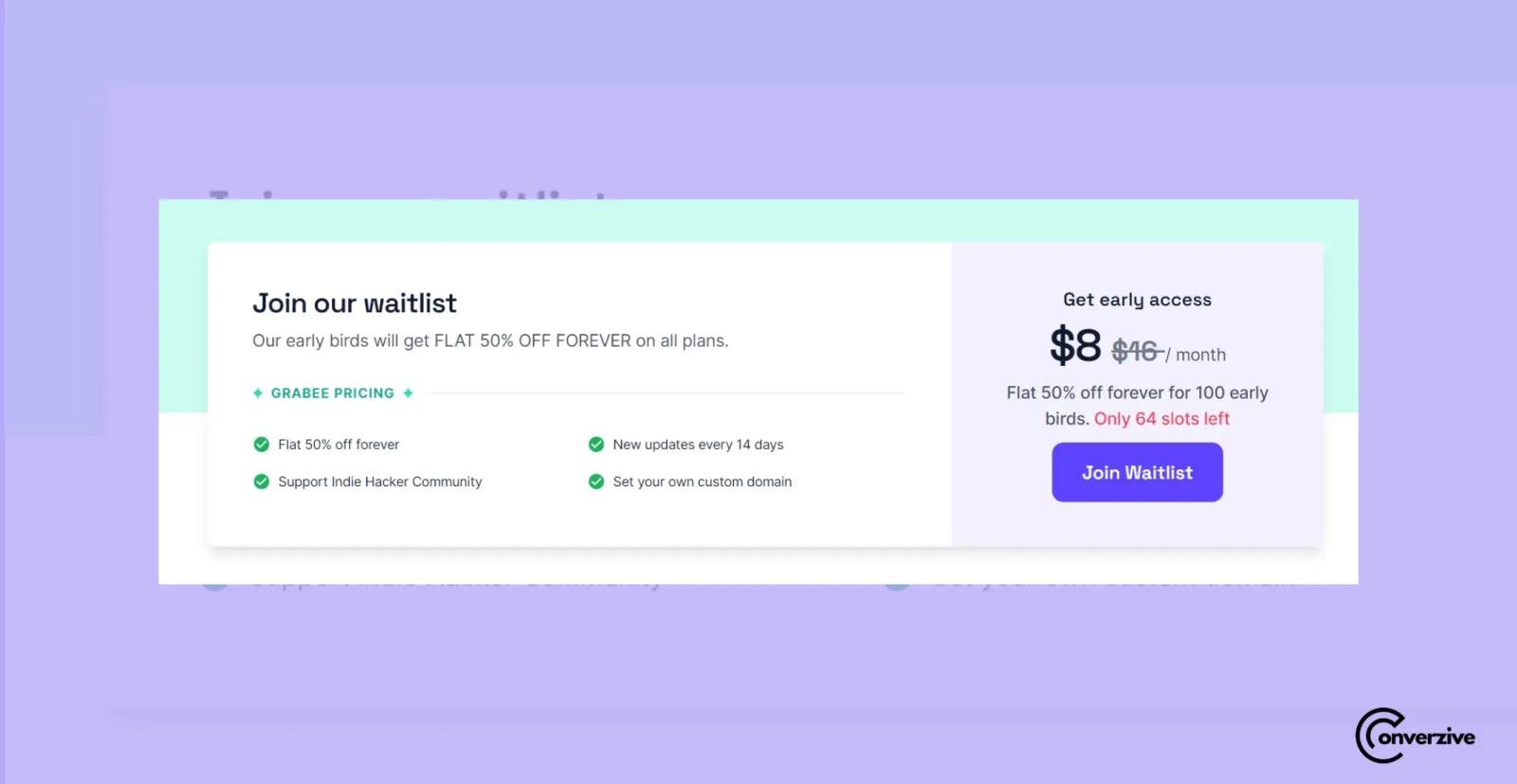This screenshot has width=1517, height=784.
Task: Click the $8 price text
Action: pos(1075,345)
